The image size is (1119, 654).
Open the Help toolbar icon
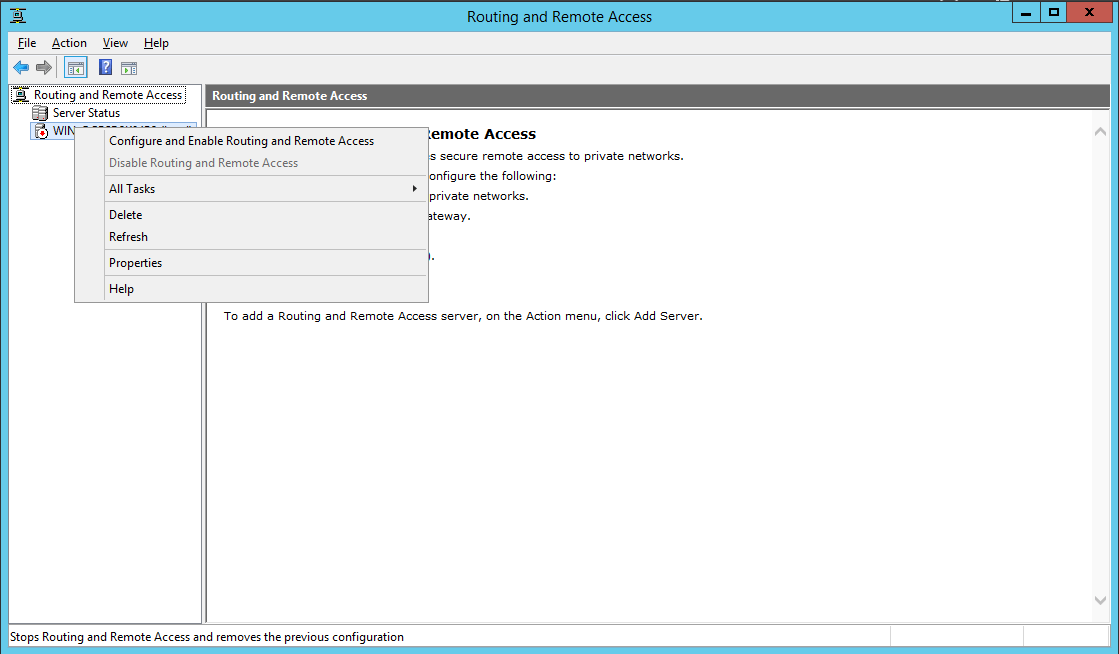(x=105, y=68)
